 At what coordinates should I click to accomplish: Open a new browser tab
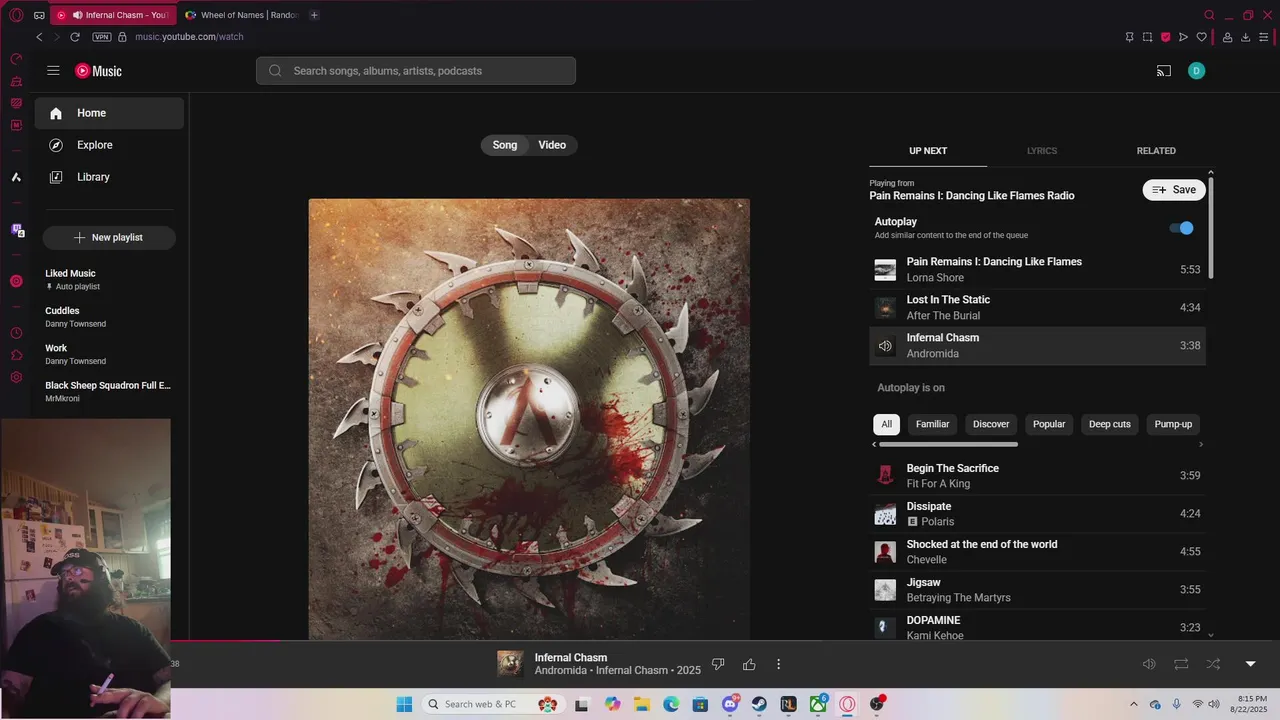314,15
